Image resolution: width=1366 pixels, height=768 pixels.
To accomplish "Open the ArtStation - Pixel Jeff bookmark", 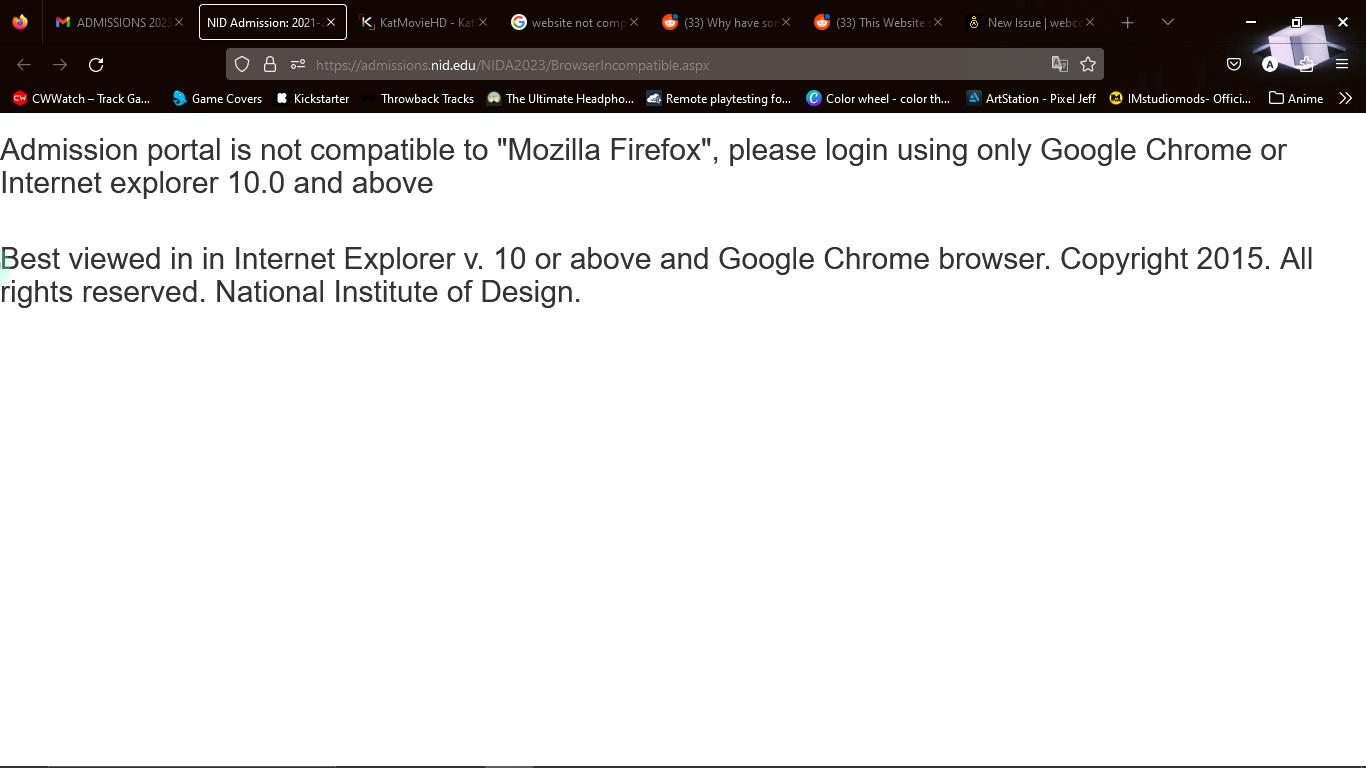I will pos(1031,98).
